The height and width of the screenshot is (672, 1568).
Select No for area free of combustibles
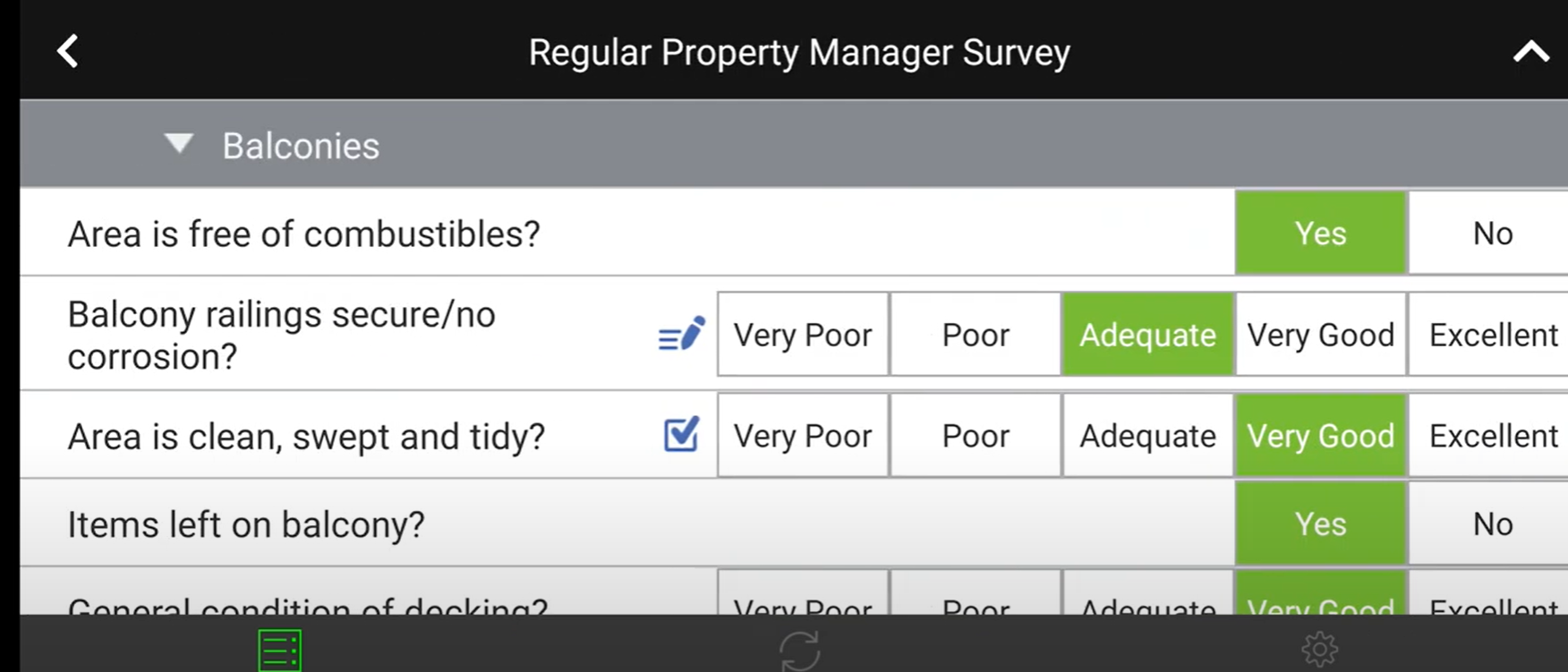[1490, 233]
